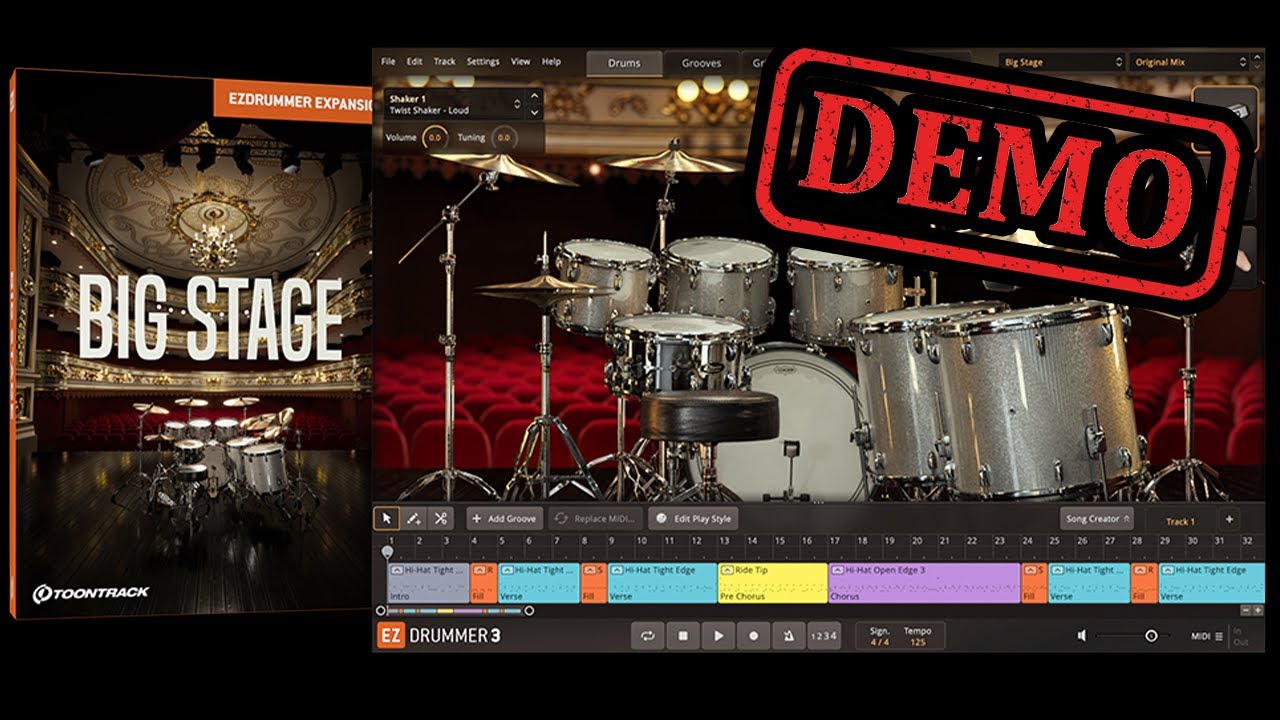Image resolution: width=1280 pixels, height=720 pixels.
Task: Step to next instrument with down arrow
Action: pyautogui.click(x=535, y=112)
